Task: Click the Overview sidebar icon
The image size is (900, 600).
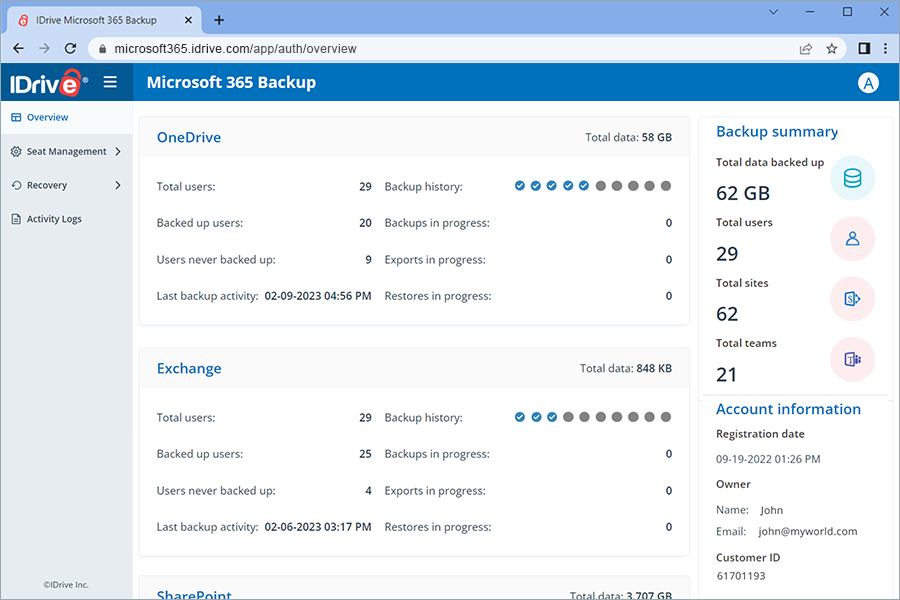Action: tap(16, 117)
